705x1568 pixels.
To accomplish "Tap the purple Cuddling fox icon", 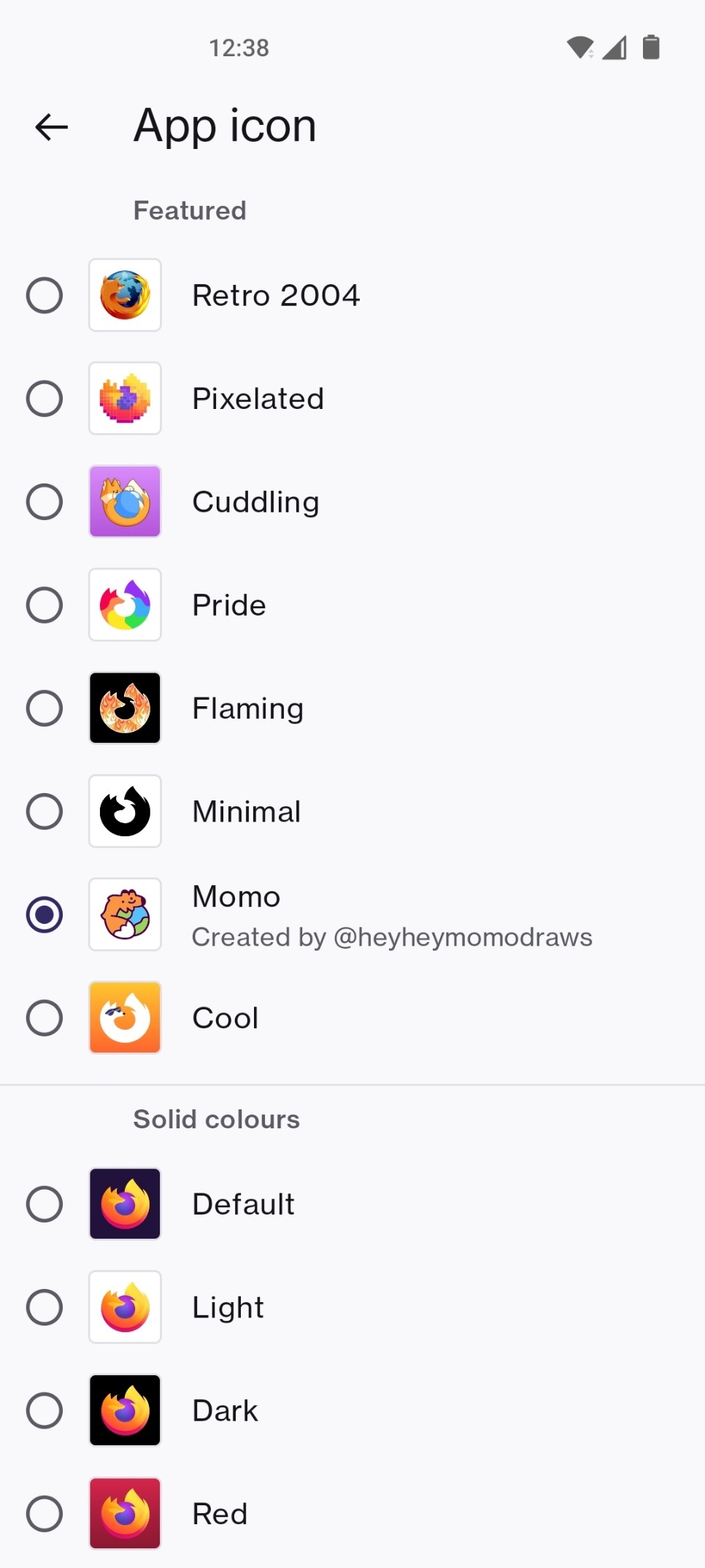I will click(x=125, y=502).
